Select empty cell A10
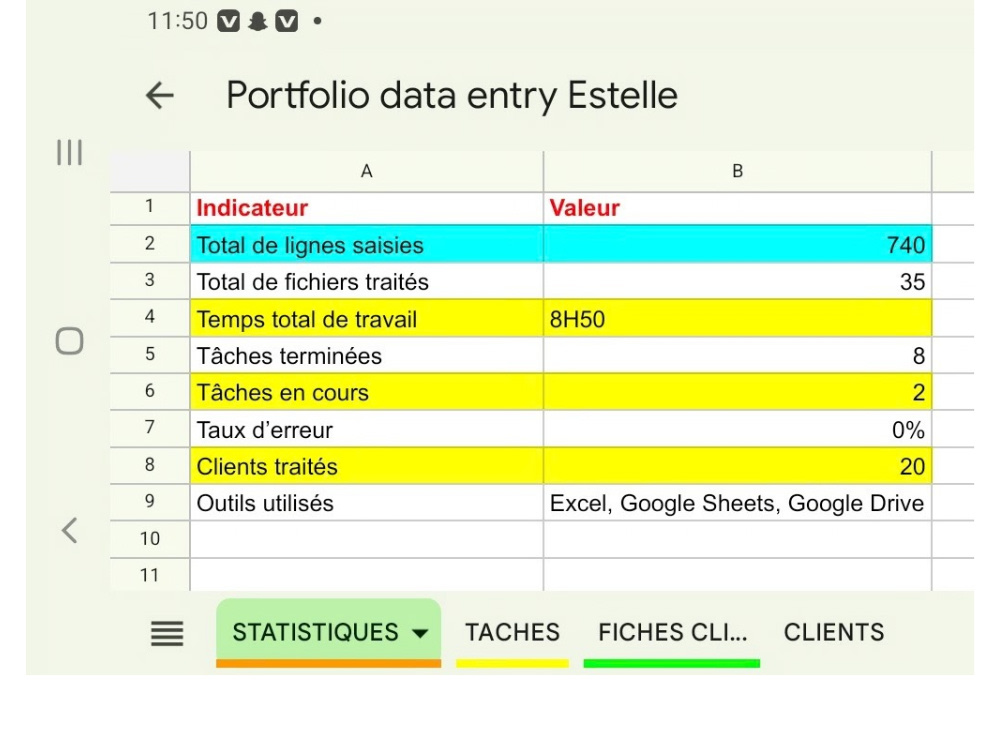Viewport: 1000px width, 750px height. [367, 539]
